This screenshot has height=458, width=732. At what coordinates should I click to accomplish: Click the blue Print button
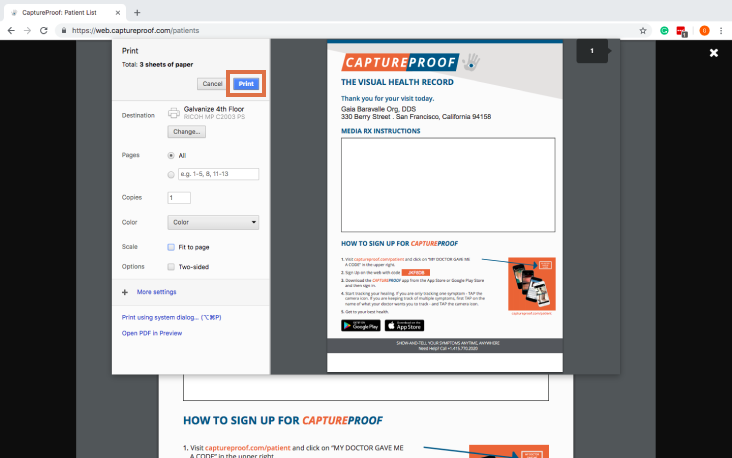246,84
